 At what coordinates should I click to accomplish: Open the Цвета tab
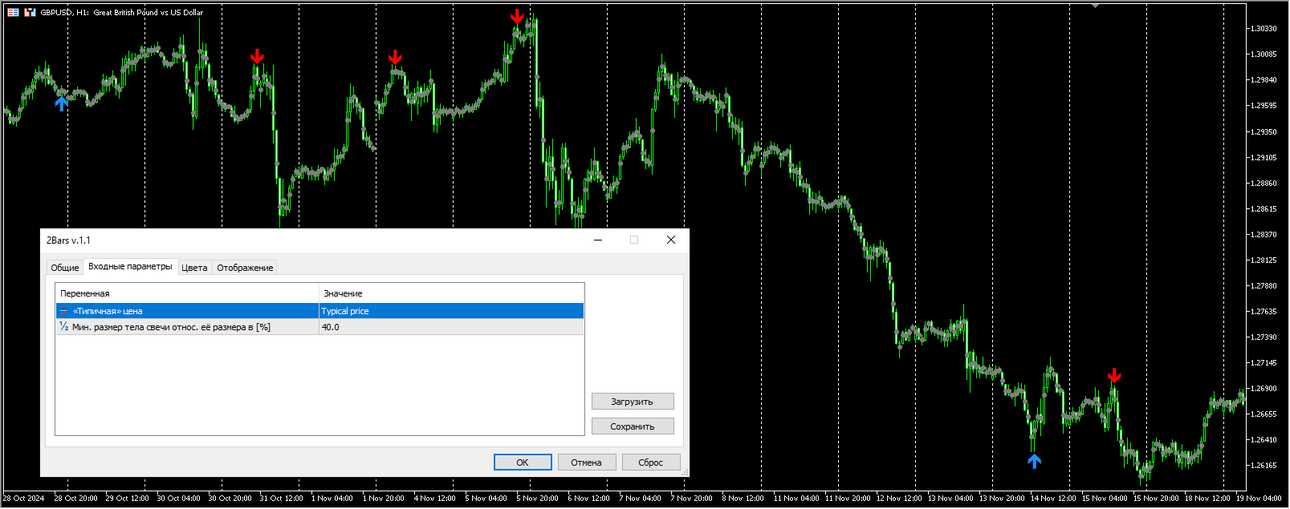(195, 268)
